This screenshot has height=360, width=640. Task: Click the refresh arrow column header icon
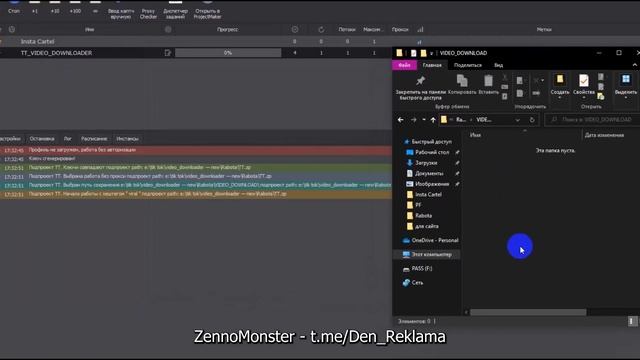(x=321, y=29)
